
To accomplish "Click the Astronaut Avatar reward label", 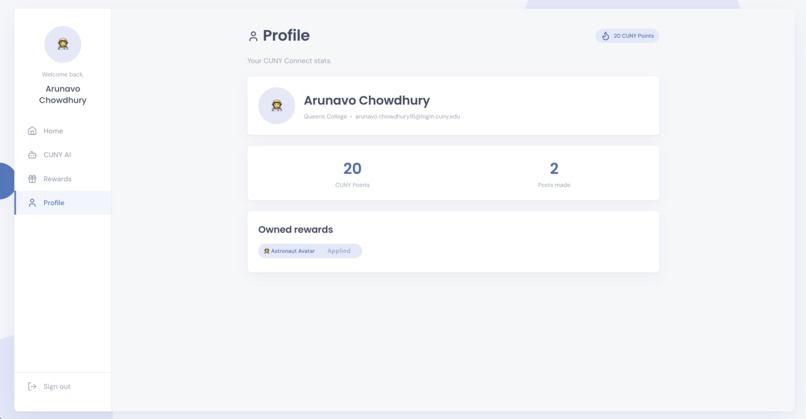I will pyautogui.click(x=292, y=251).
